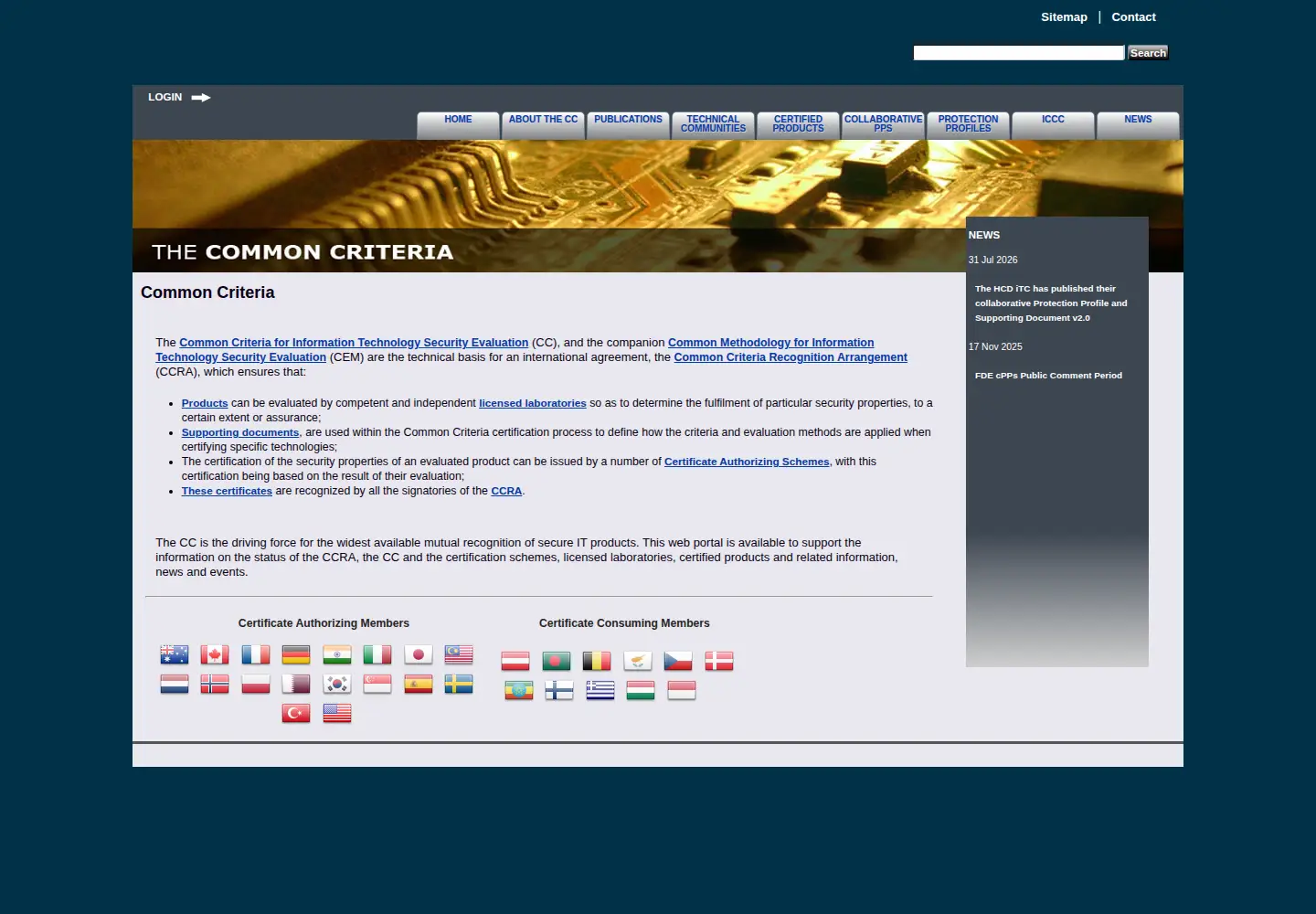Image resolution: width=1316 pixels, height=914 pixels.
Task: Click the Cyprus flag icon
Action: coord(637,661)
